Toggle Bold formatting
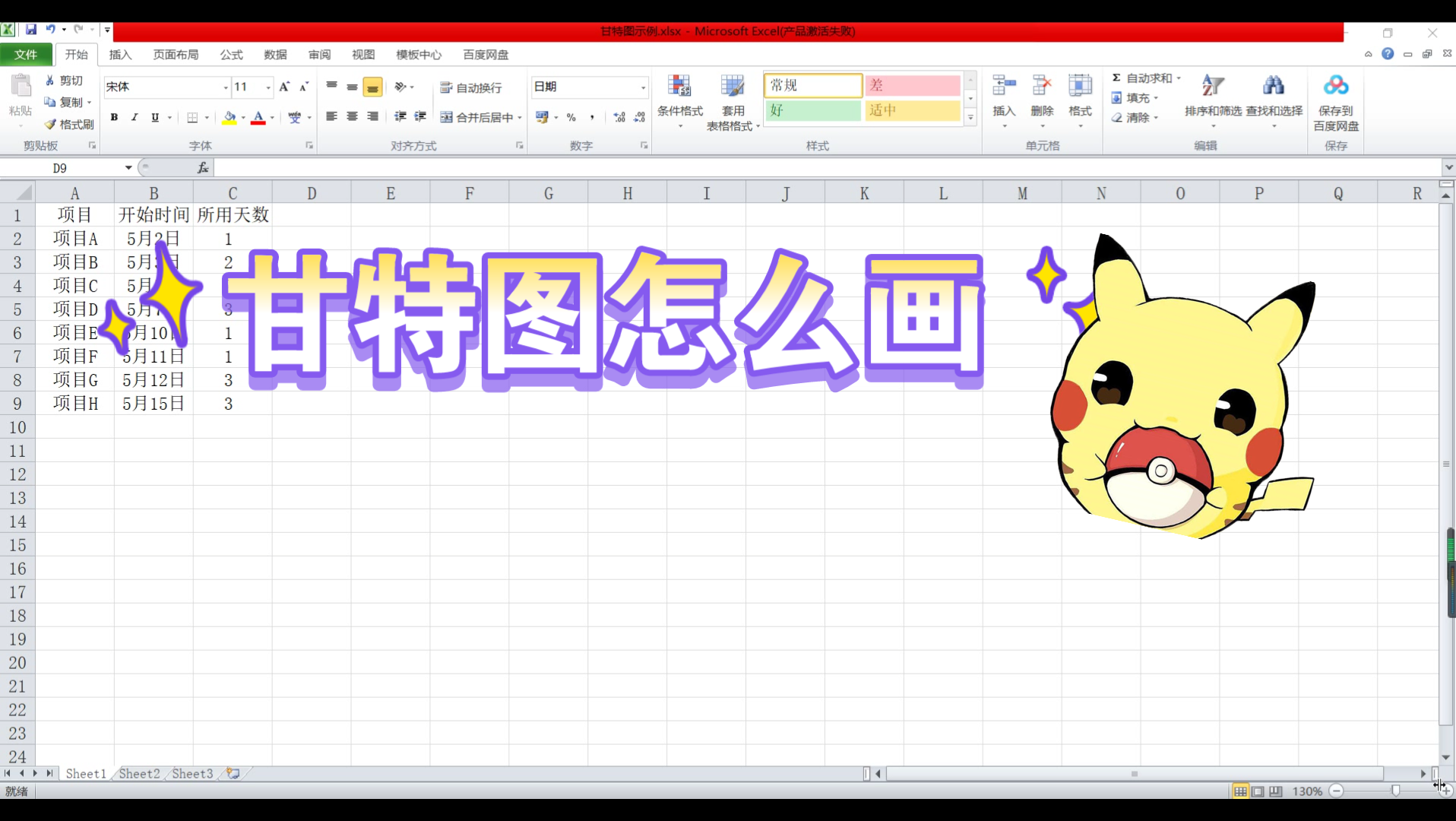This screenshot has width=1456, height=821. coord(114,117)
